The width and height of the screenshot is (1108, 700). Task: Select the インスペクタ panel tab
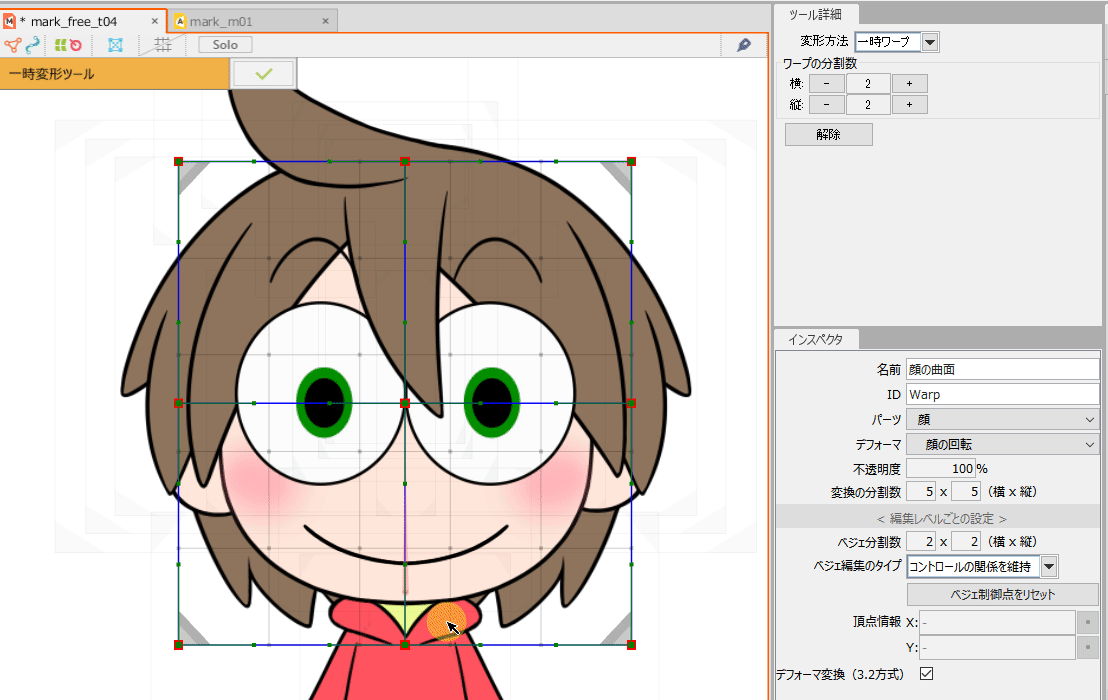[814, 339]
